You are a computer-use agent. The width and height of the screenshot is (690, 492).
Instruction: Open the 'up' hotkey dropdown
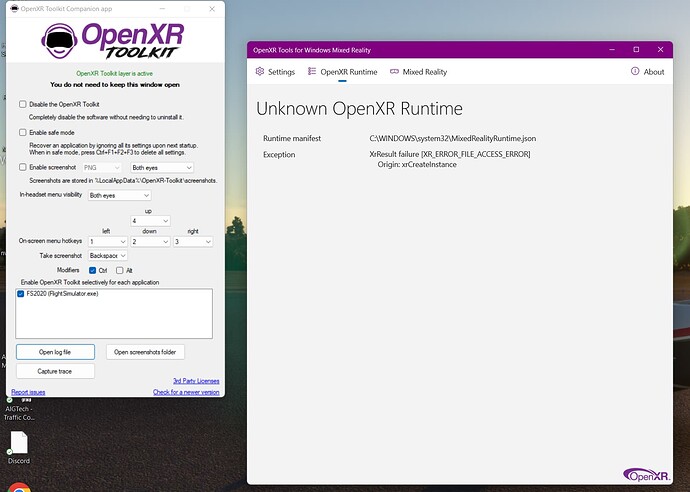point(150,221)
